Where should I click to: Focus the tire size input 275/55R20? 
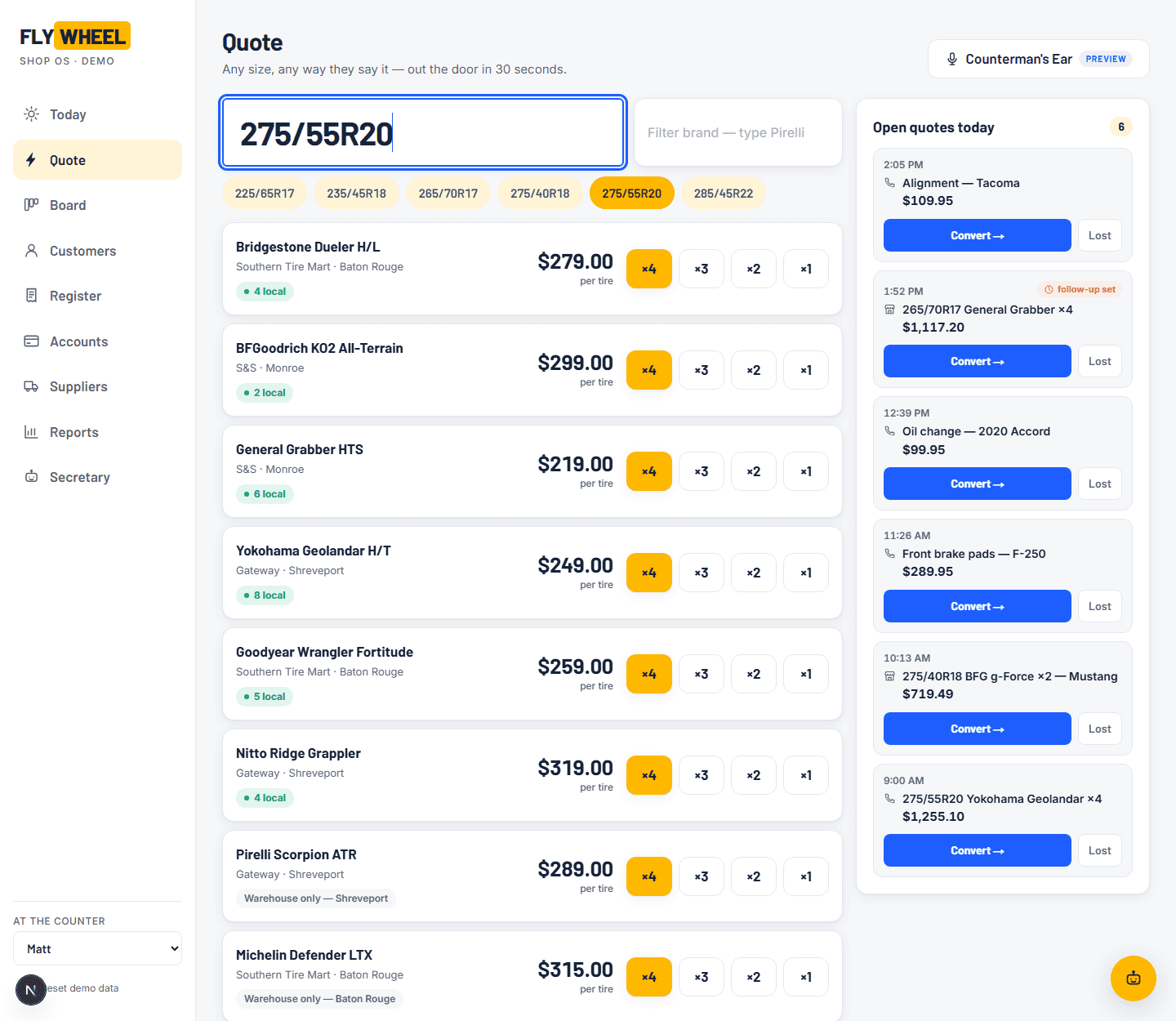[423, 132]
